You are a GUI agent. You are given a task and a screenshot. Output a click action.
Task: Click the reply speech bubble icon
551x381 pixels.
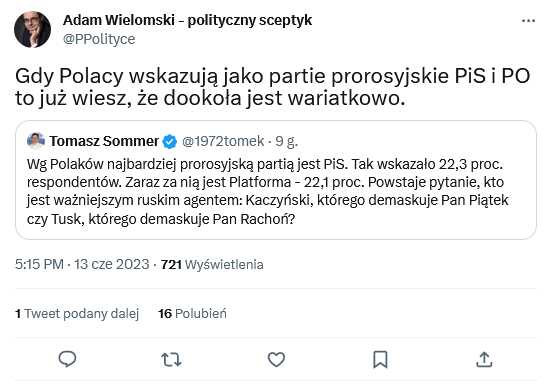[67, 359]
